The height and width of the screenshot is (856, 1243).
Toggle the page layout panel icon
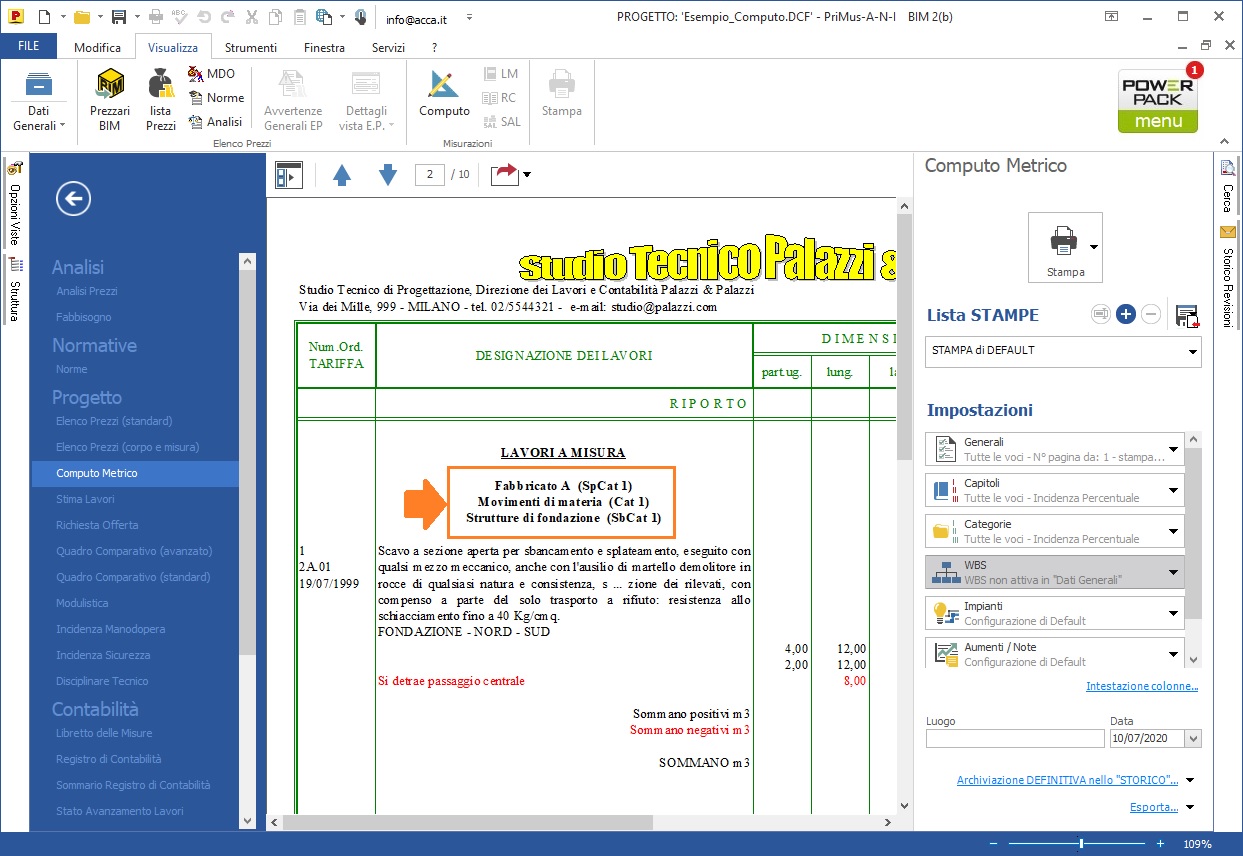point(288,175)
